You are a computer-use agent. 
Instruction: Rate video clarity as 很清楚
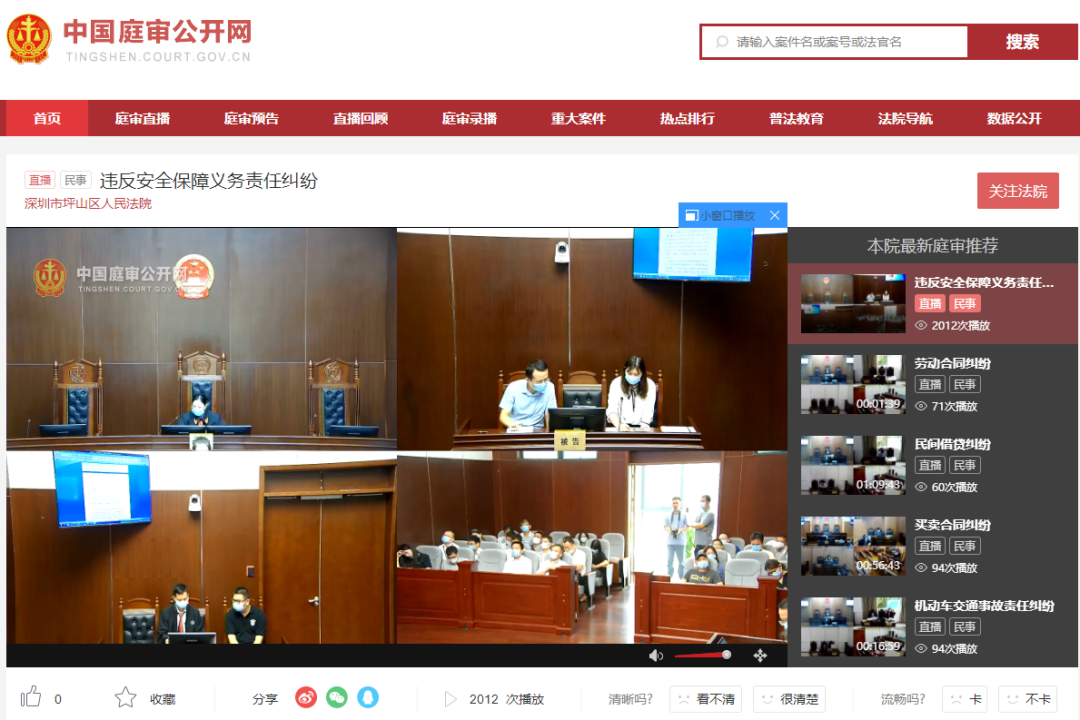tap(789, 699)
